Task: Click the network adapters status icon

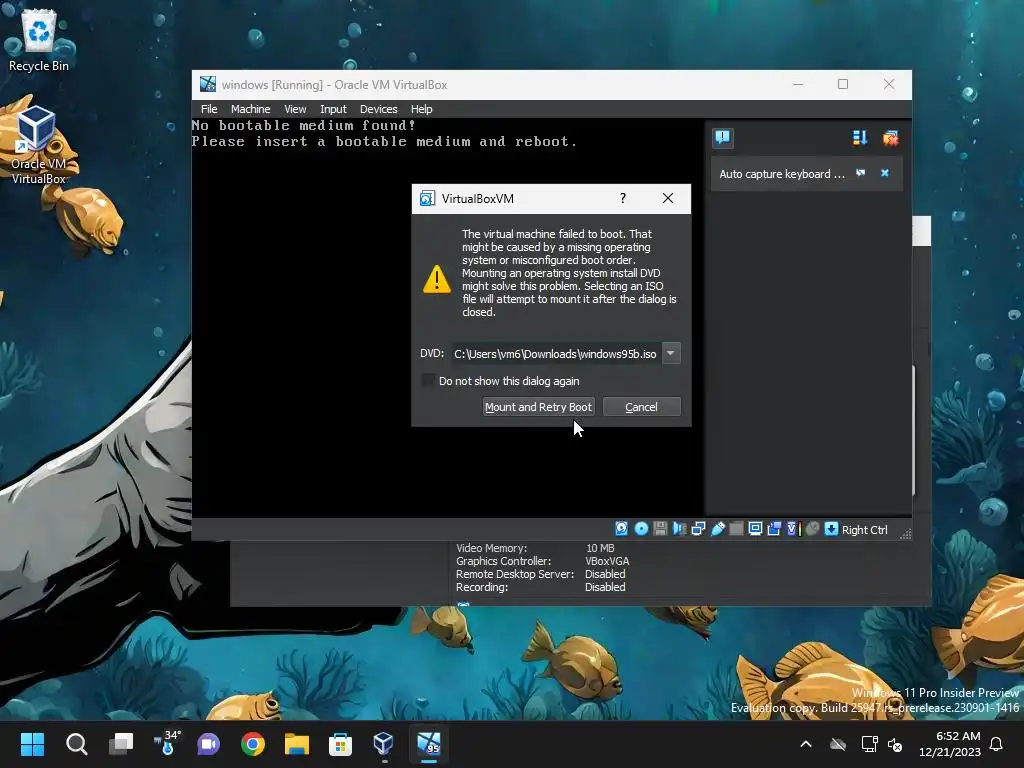Action: coord(698,529)
